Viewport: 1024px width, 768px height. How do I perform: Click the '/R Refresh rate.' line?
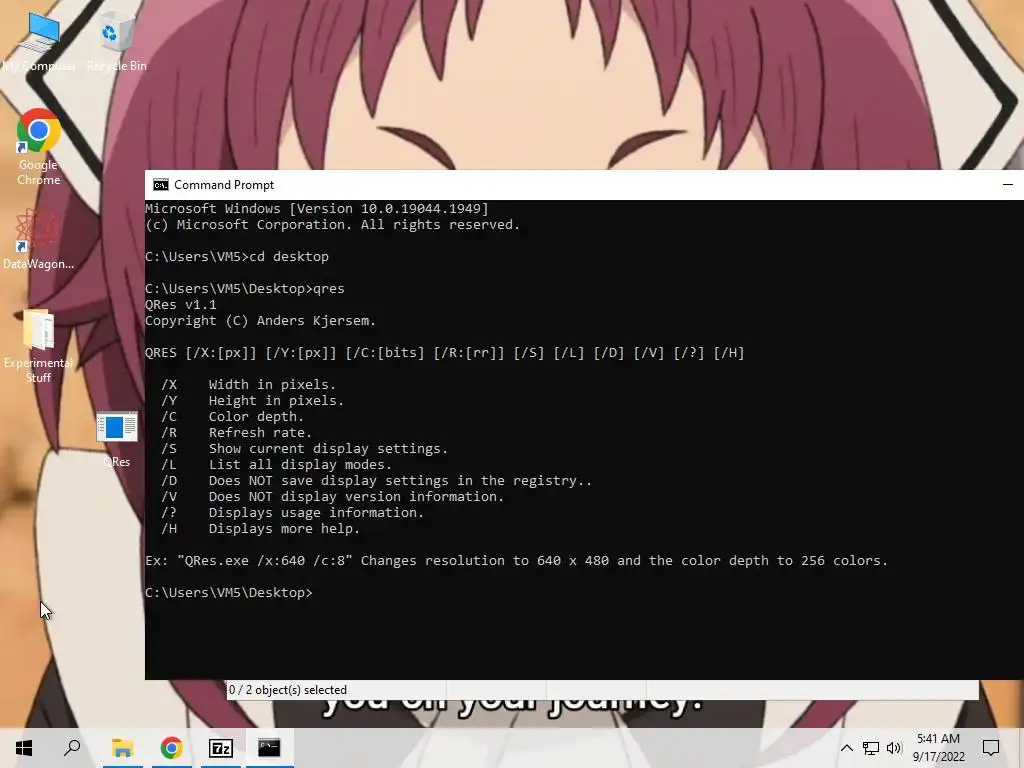[x=236, y=432]
